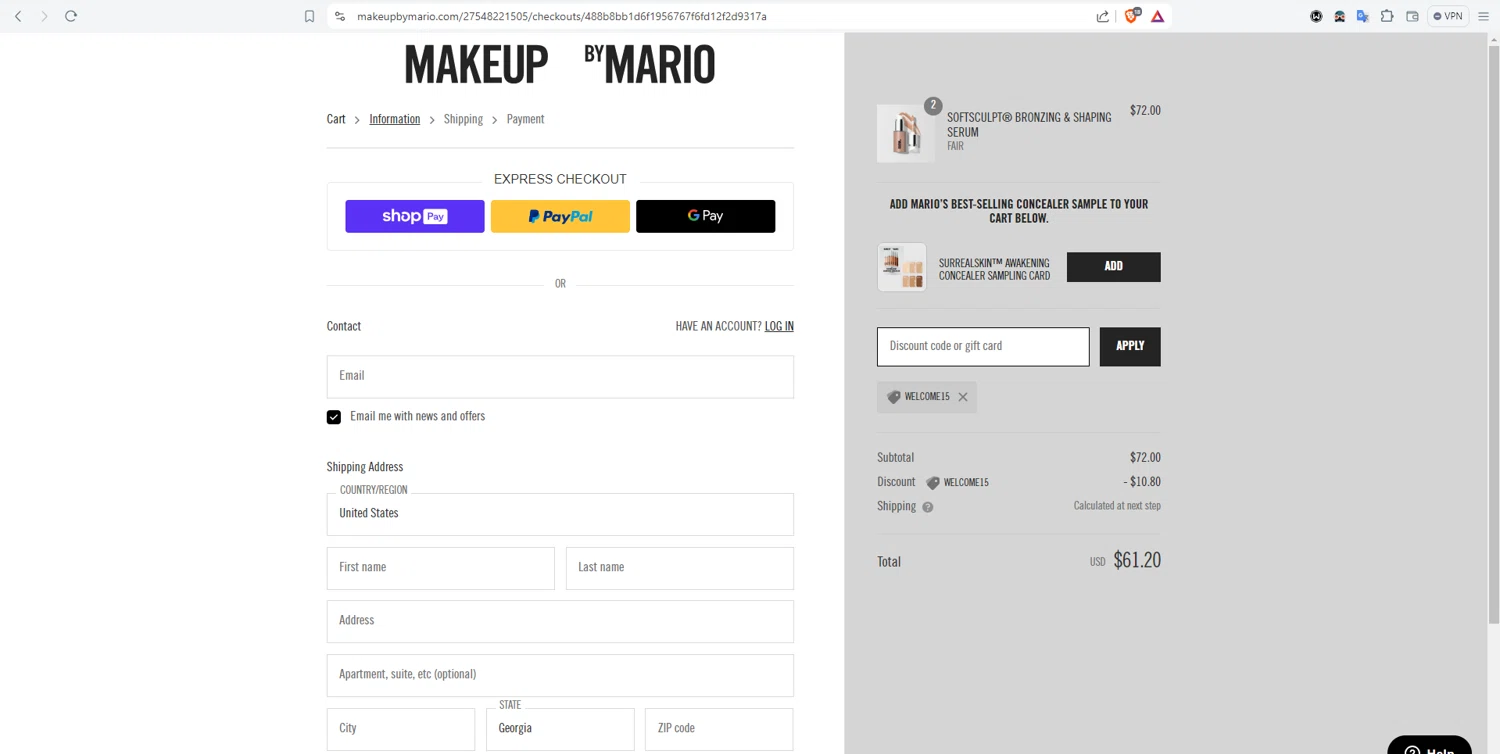
Task: Click the incognito-style extension icon
Action: click(x=1339, y=16)
